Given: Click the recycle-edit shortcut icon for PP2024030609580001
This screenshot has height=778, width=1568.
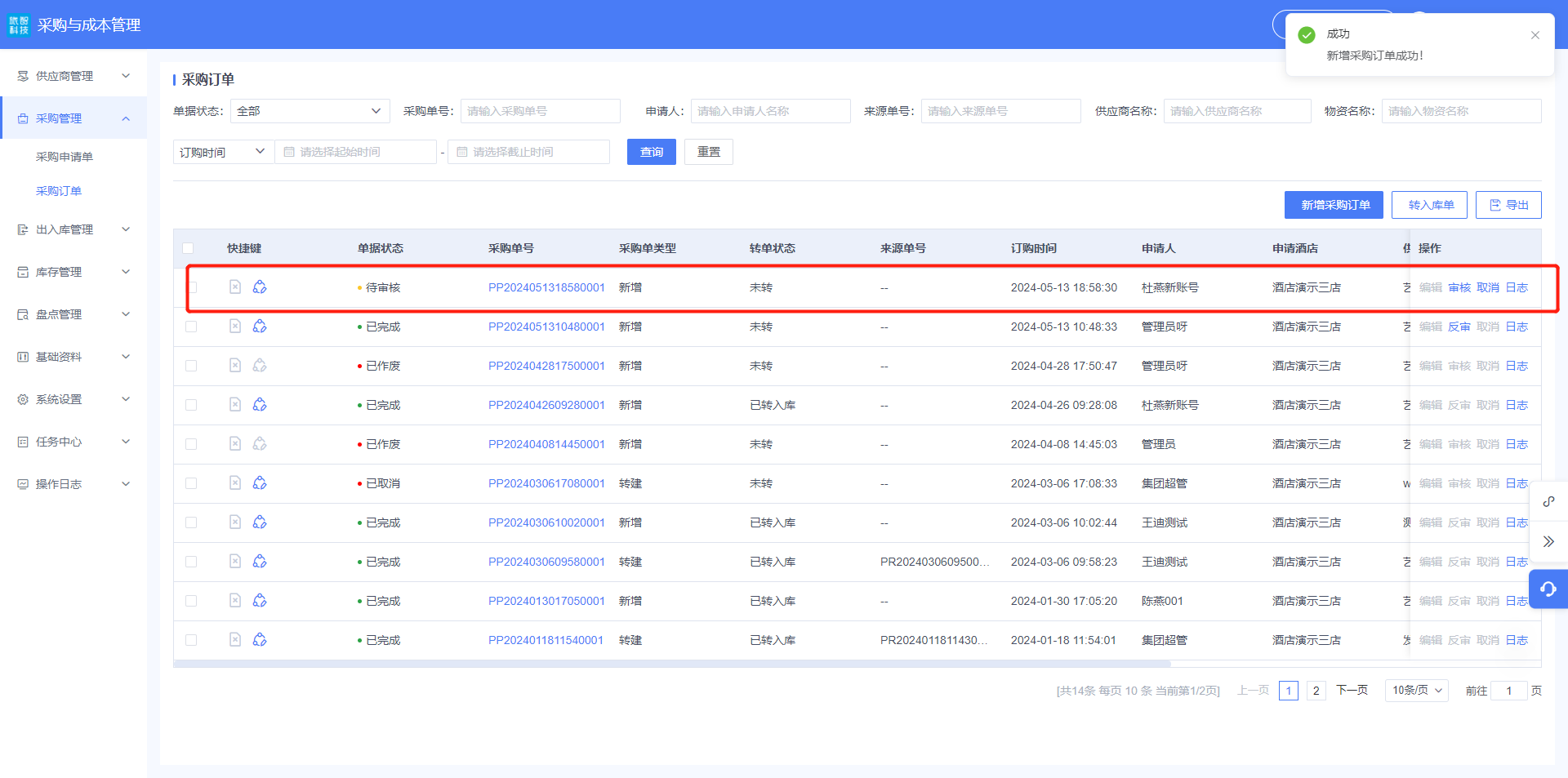Looking at the screenshot, I should point(260,561).
